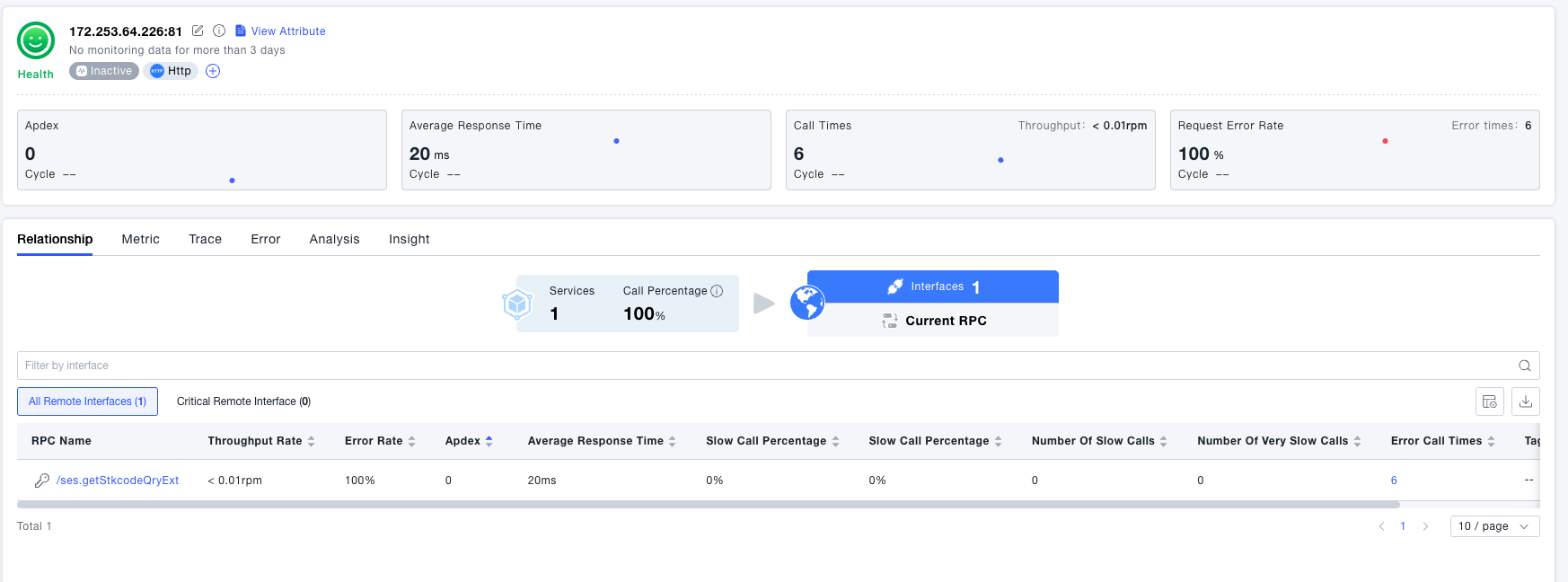Select Critical Remote Interface filter

(x=243, y=401)
